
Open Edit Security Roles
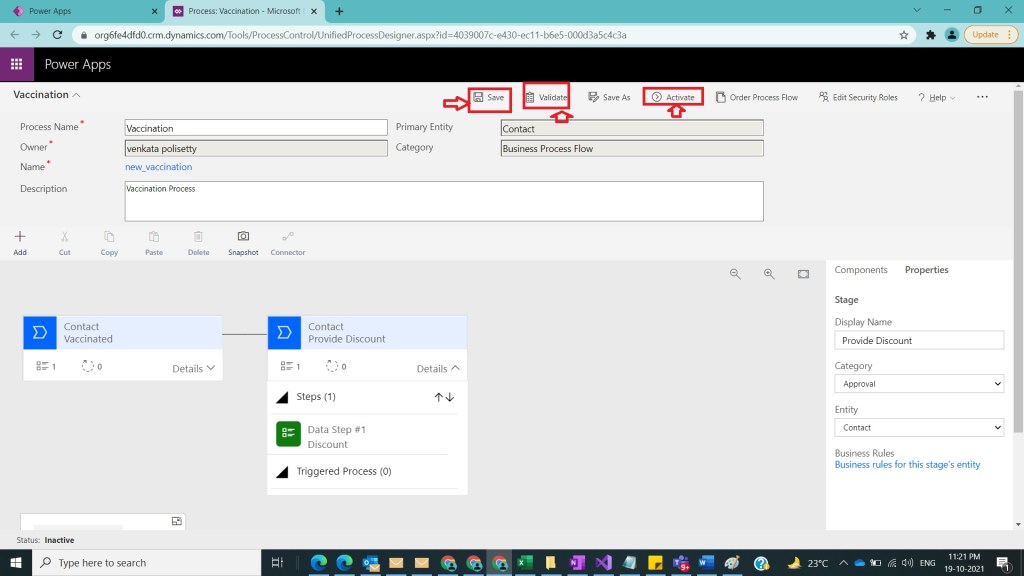[858, 98]
